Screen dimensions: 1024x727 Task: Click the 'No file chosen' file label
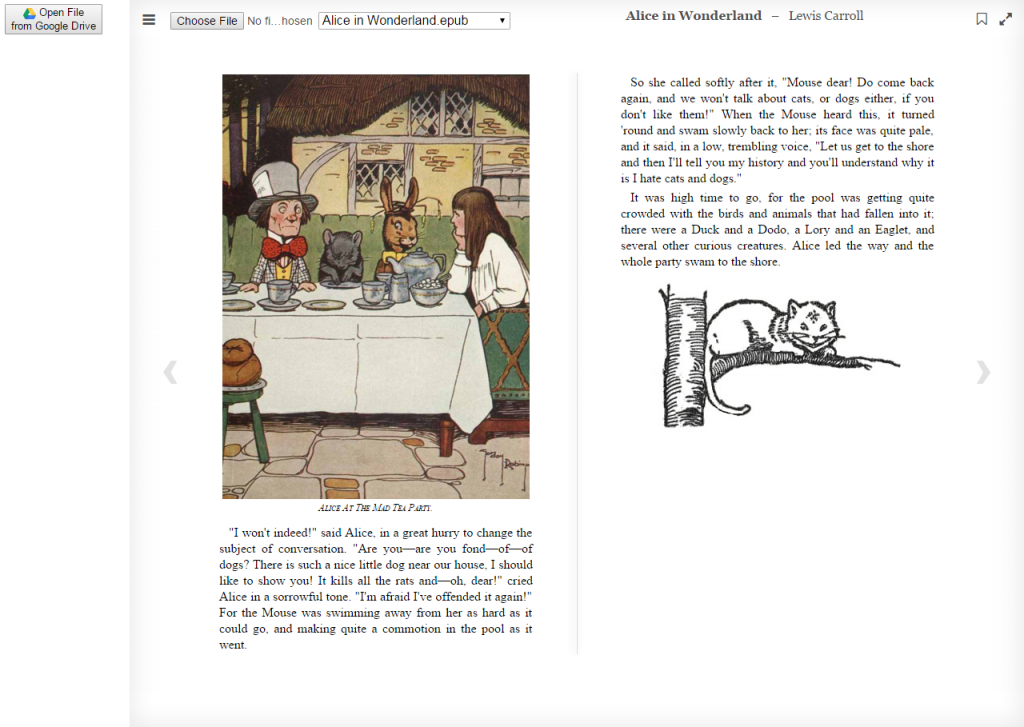(280, 21)
